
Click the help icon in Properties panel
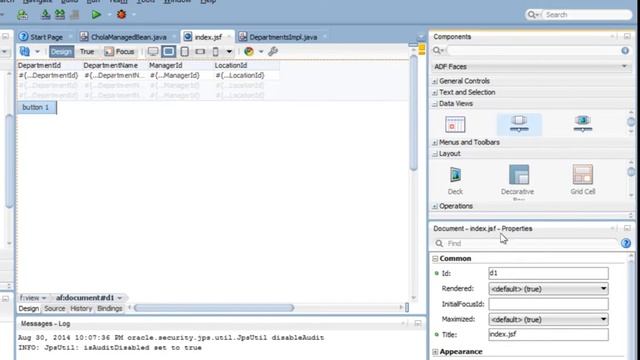(626, 243)
